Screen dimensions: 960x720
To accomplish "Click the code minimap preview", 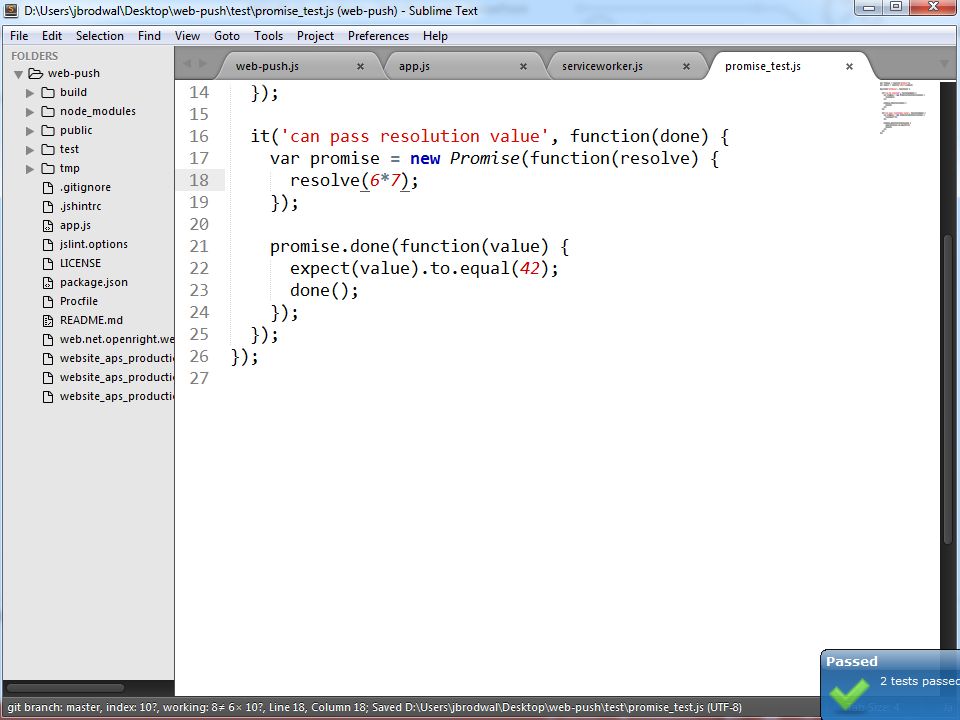I will click(903, 107).
